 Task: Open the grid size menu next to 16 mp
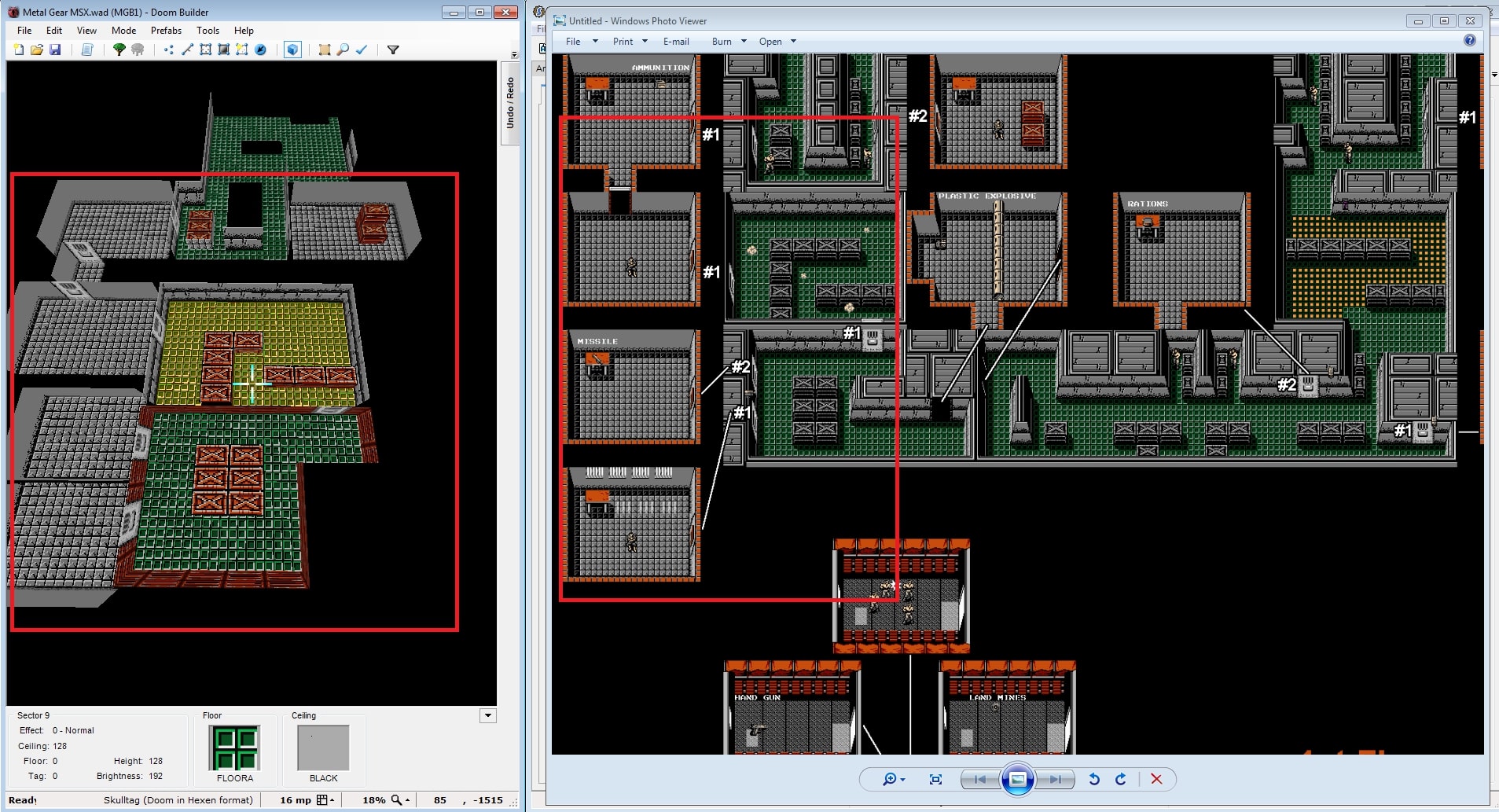(x=325, y=800)
